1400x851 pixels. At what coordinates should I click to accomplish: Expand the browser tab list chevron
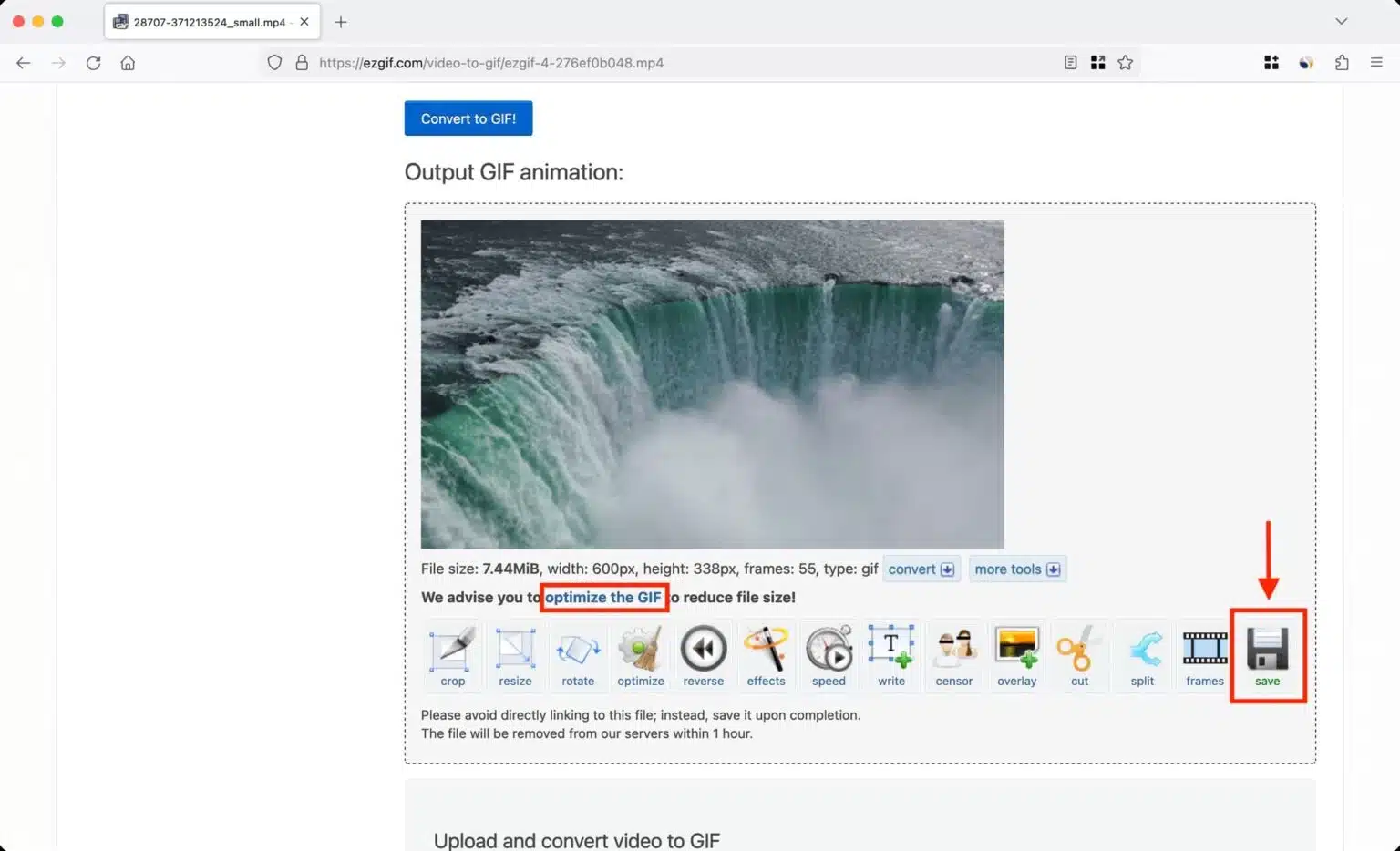click(1341, 21)
